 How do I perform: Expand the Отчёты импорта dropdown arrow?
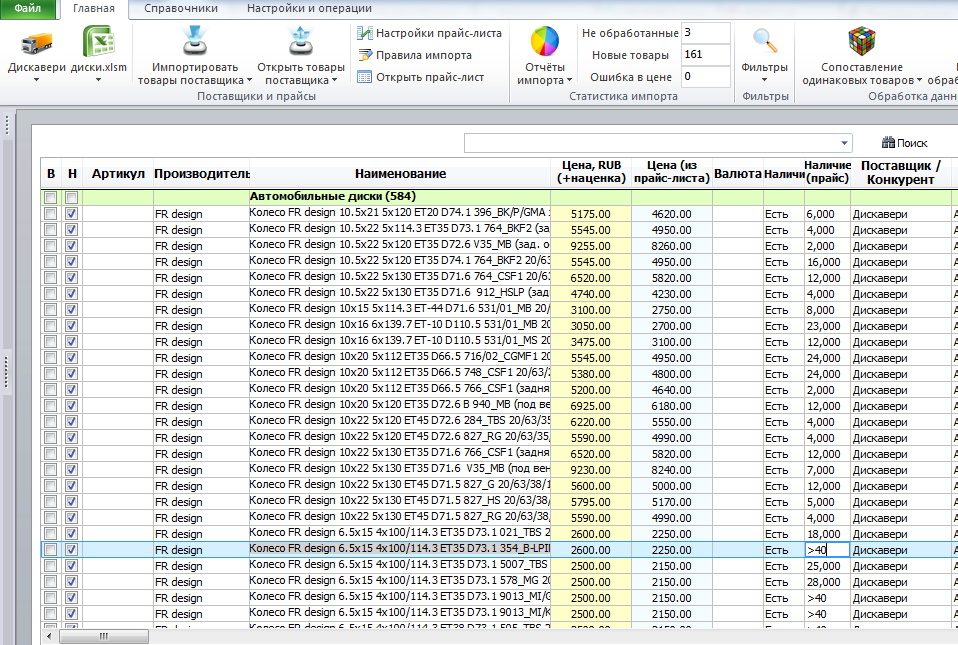[x=569, y=80]
